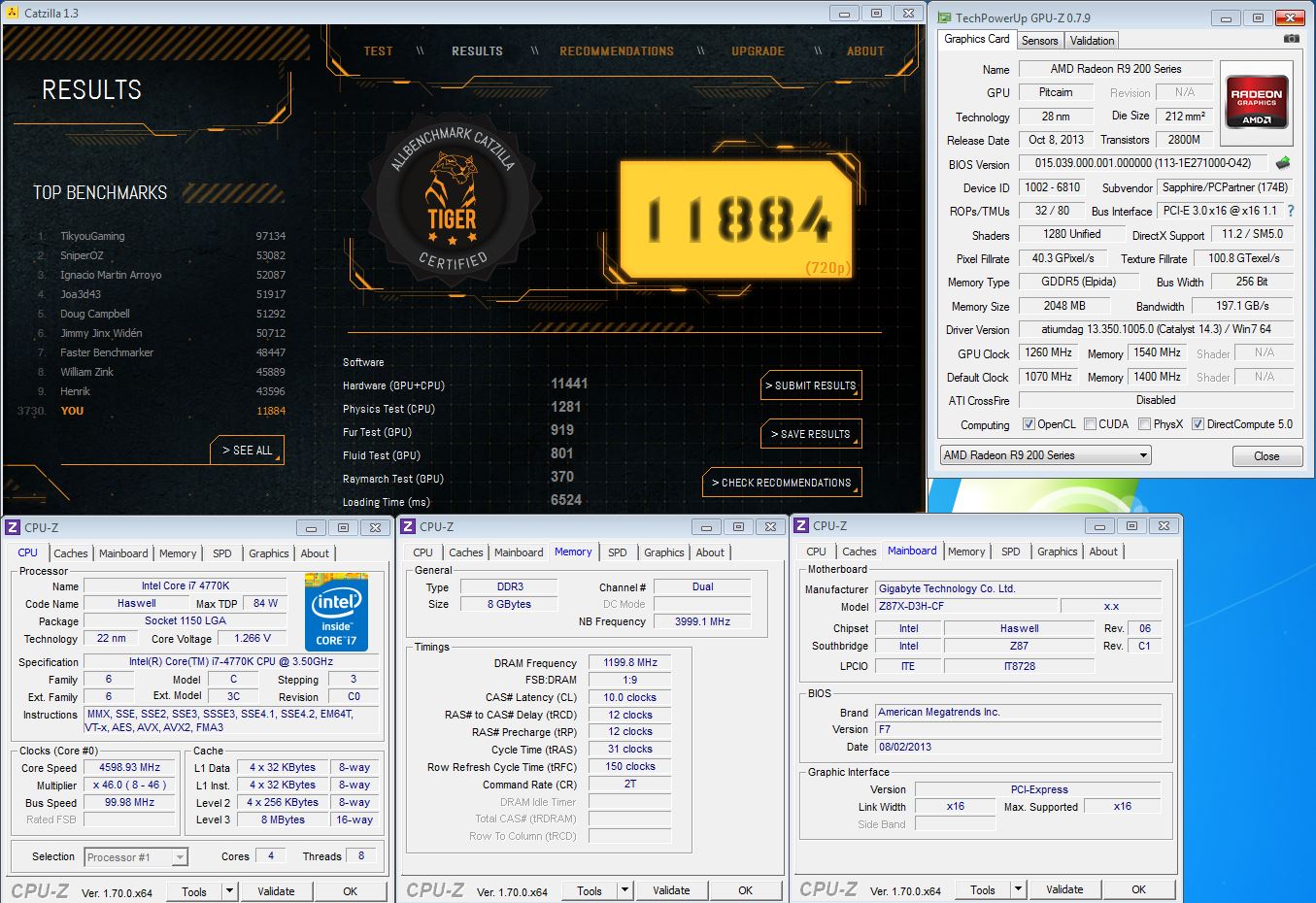Click the Catzilla title bar app icon
Screen dimensions: 1316x903
(12, 13)
